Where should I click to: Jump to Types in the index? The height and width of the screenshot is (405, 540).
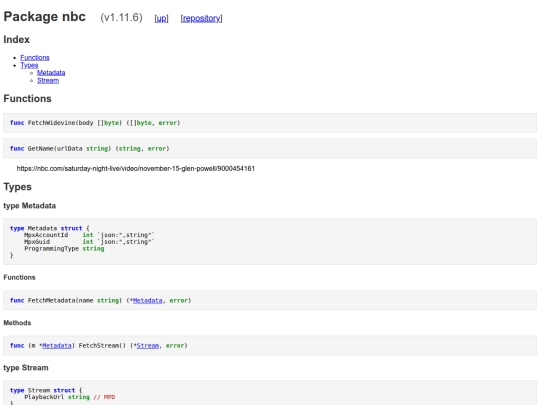pyautogui.click(x=29, y=65)
